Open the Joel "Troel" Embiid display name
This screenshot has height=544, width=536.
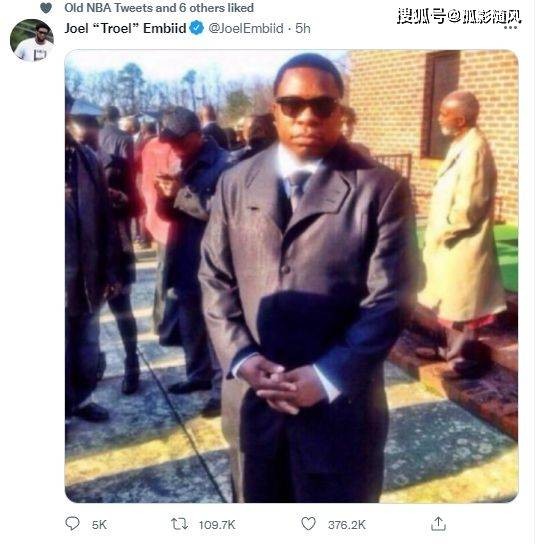(125, 28)
